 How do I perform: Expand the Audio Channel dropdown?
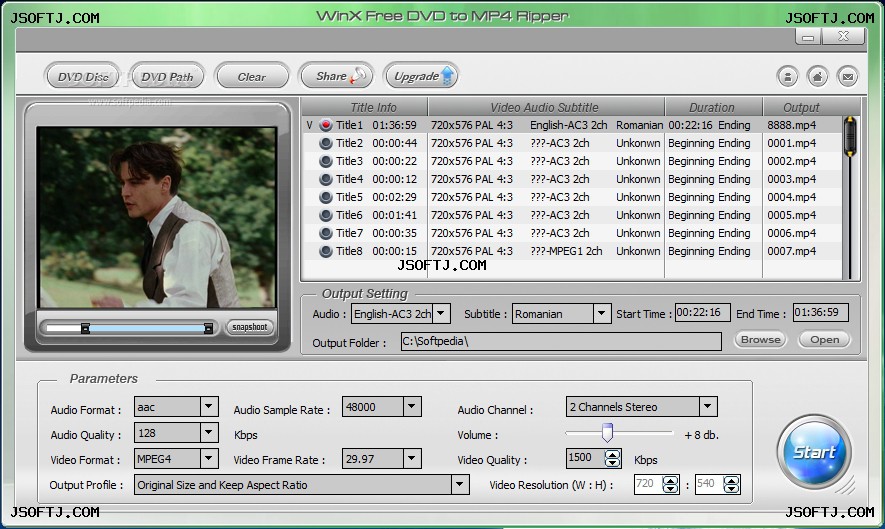point(708,406)
